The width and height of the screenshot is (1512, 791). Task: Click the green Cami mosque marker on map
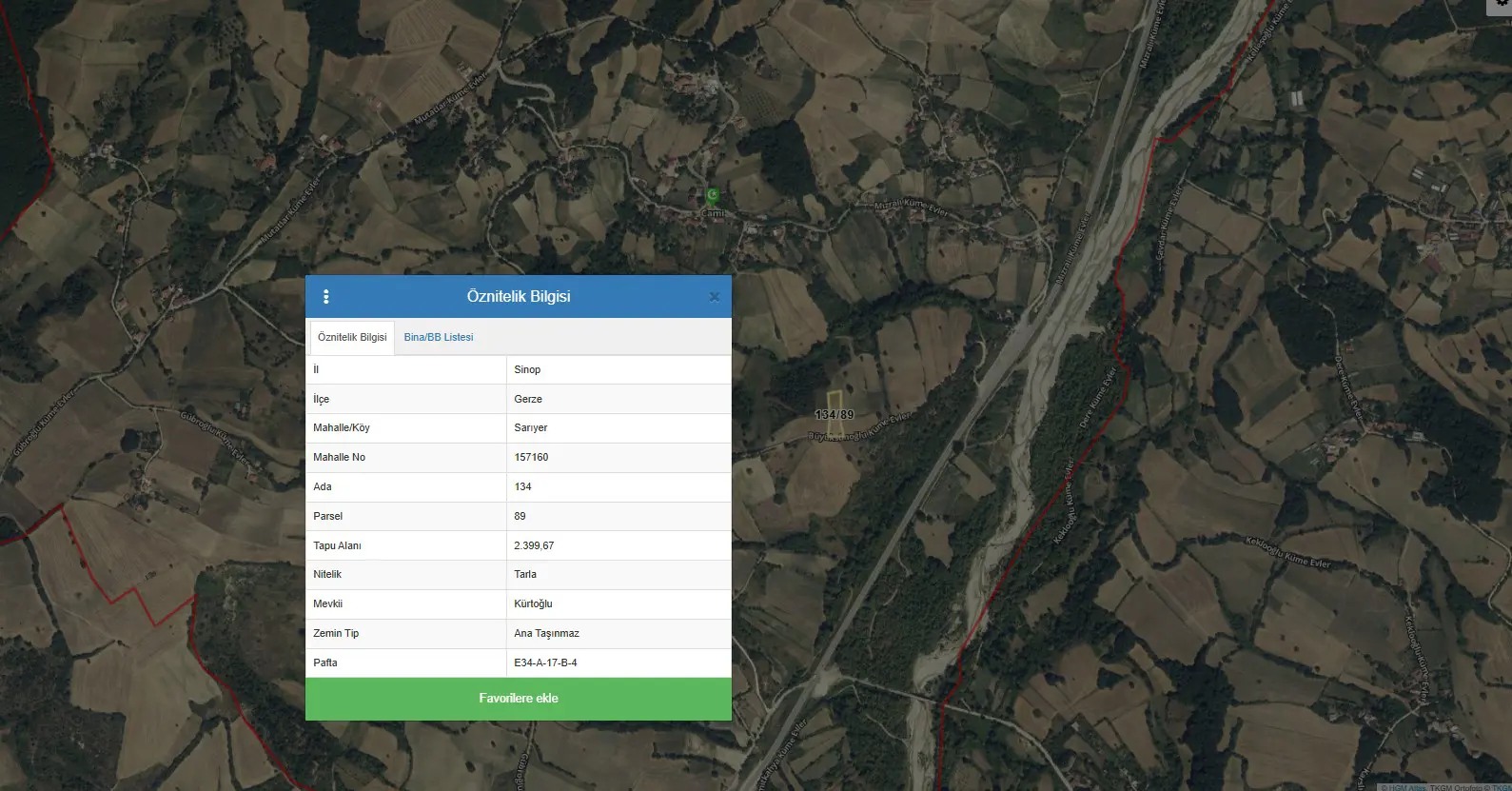click(x=713, y=196)
